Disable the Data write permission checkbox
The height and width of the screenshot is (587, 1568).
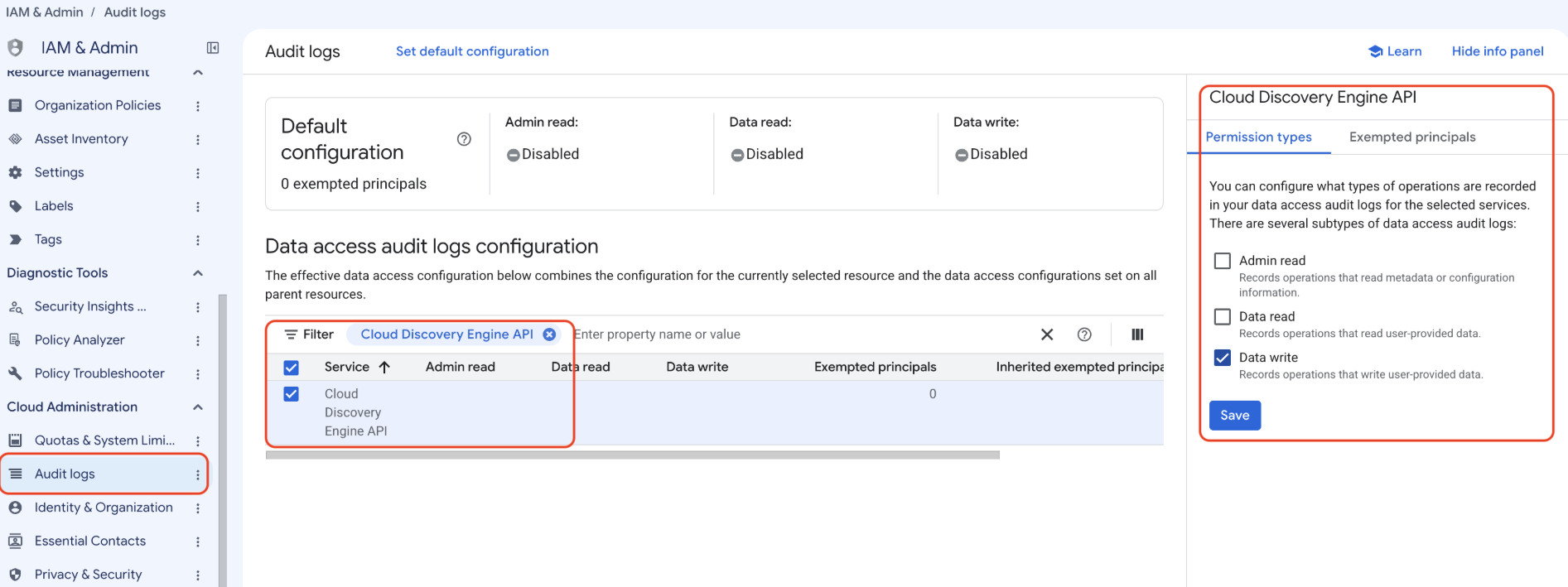pos(1222,358)
